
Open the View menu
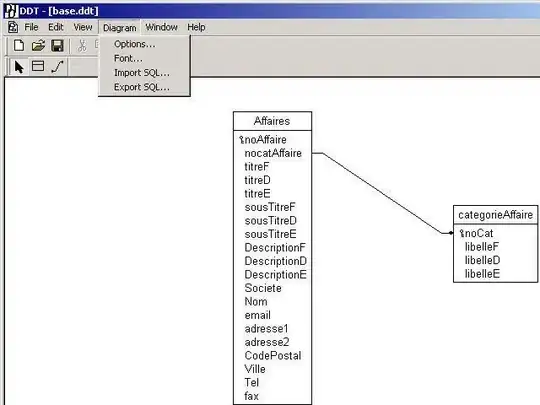(83, 27)
